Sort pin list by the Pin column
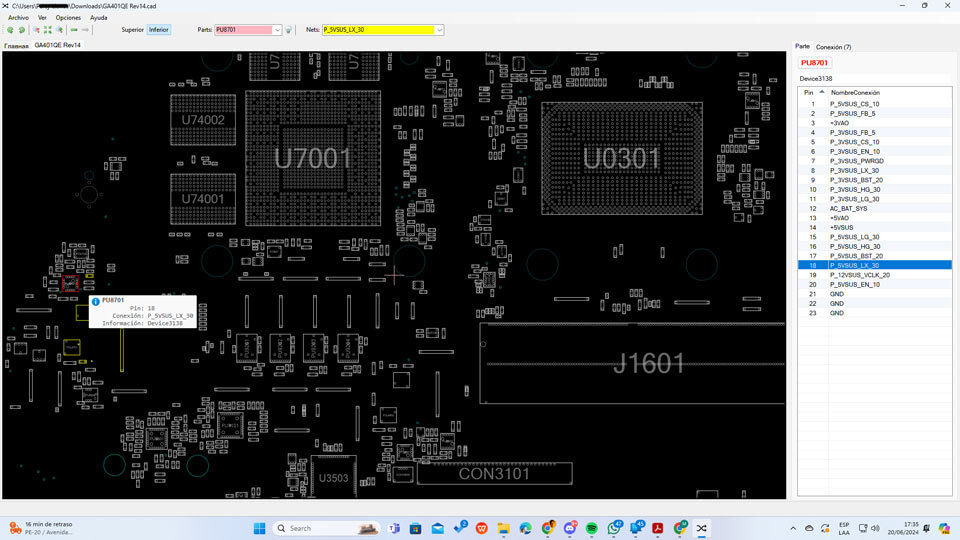 (812, 92)
